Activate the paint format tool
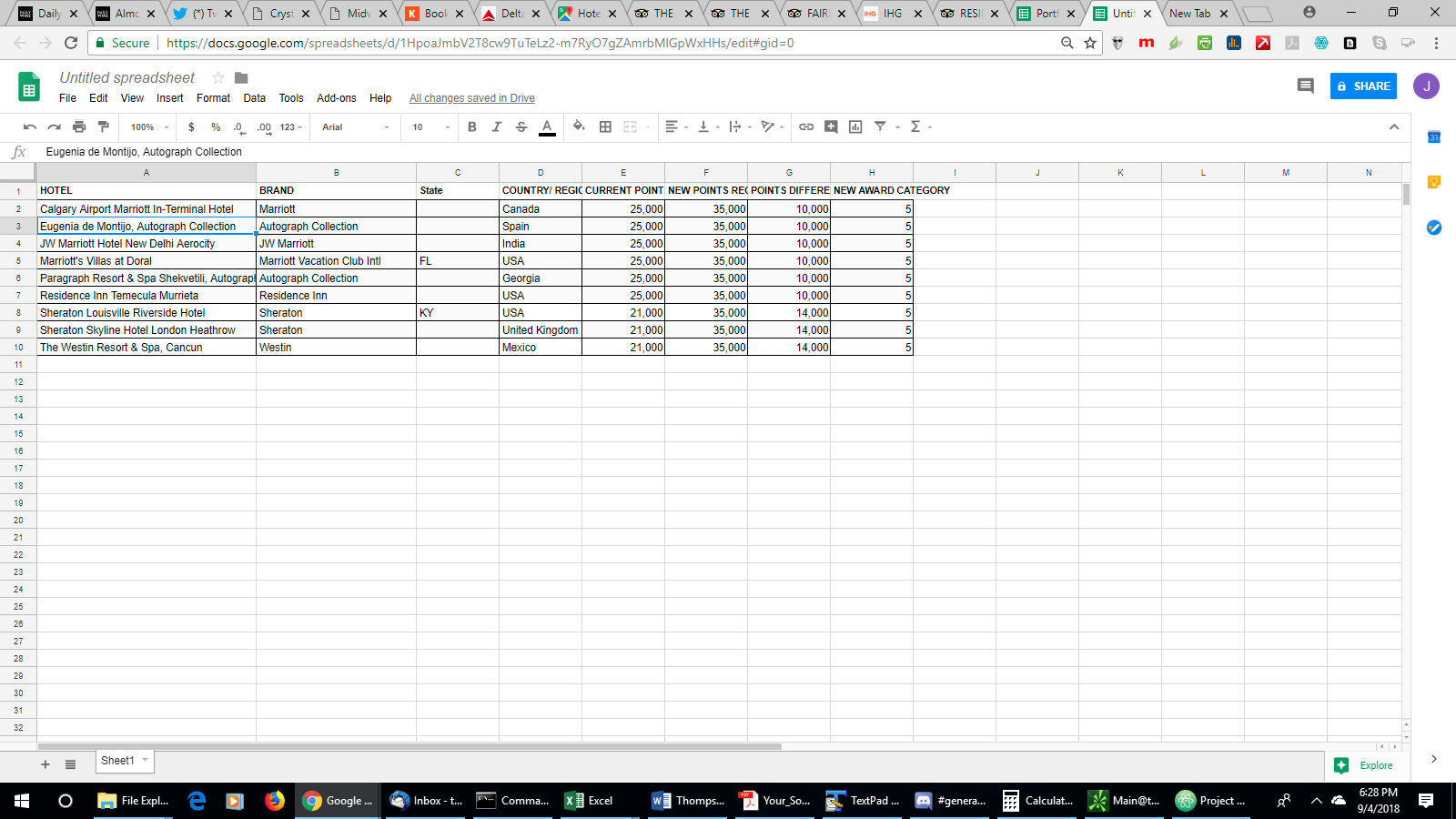This screenshot has height=819, width=1456. click(x=103, y=126)
